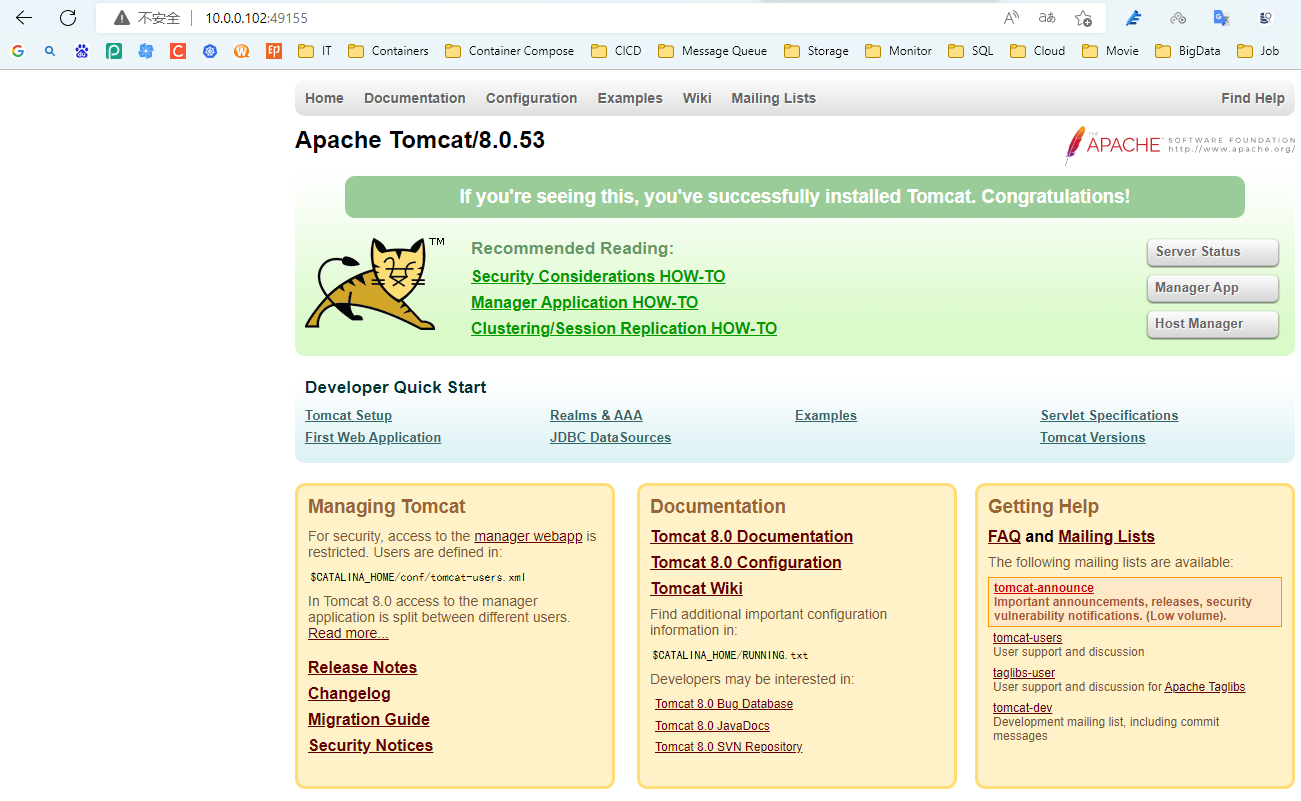This screenshot has width=1301, height=801.
Task: Open the Monitor bookmarks folder
Action: pos(899,51)
